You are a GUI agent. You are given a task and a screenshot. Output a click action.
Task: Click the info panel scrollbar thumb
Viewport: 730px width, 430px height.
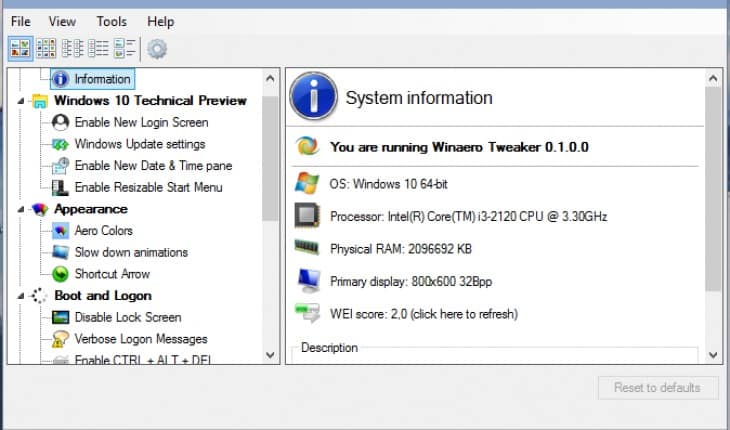[713, 189]
